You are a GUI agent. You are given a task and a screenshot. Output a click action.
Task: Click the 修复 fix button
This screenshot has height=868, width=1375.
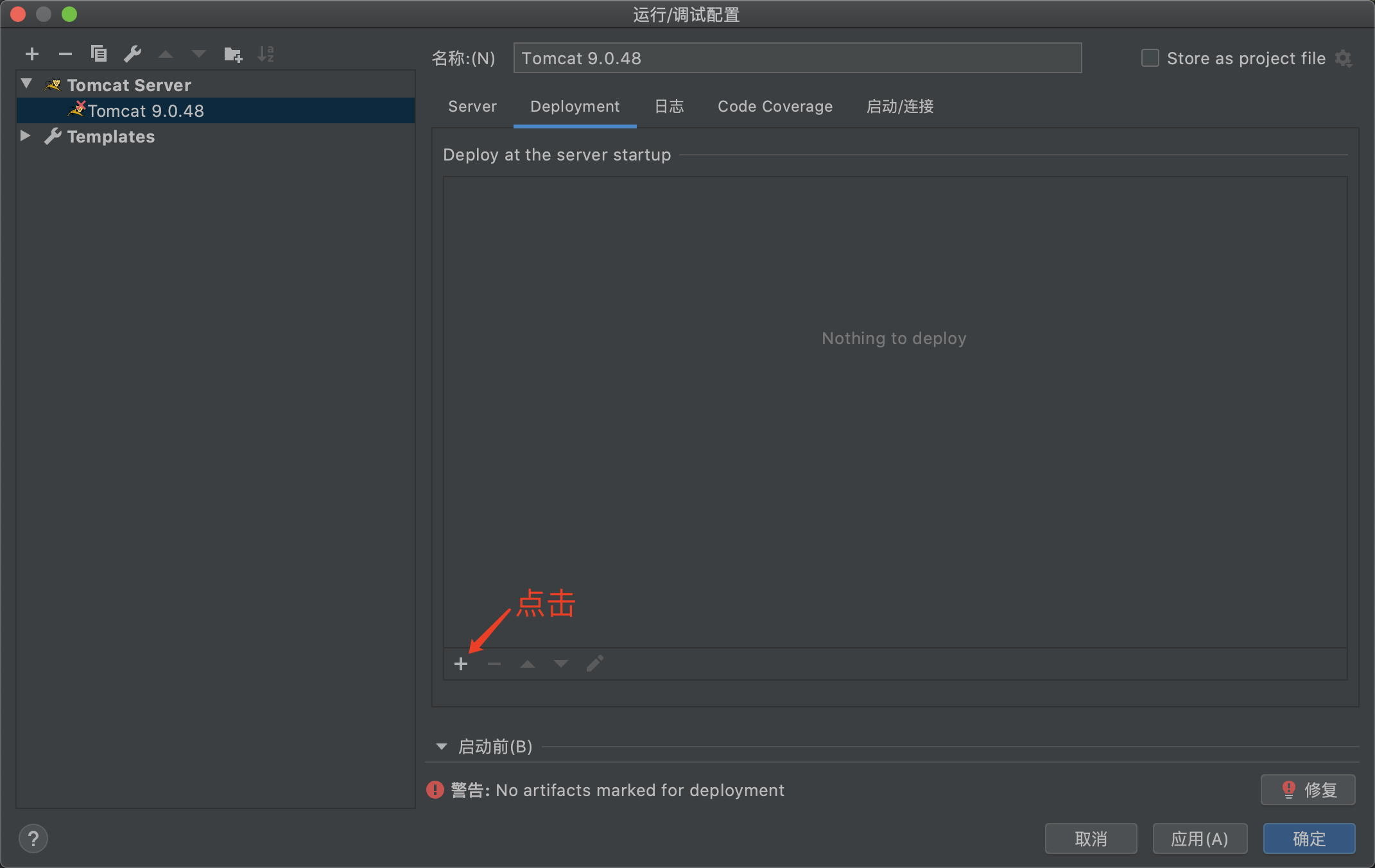click(1308, 790)
